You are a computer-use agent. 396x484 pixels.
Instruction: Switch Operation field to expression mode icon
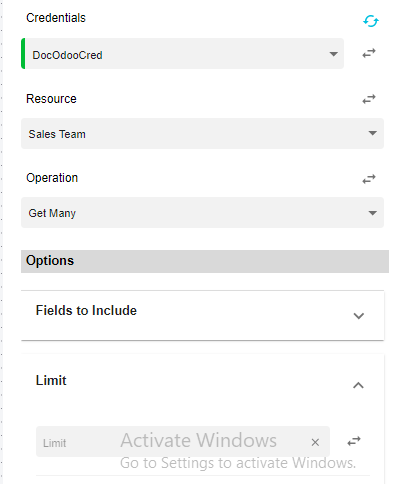(x=369, y=179)
